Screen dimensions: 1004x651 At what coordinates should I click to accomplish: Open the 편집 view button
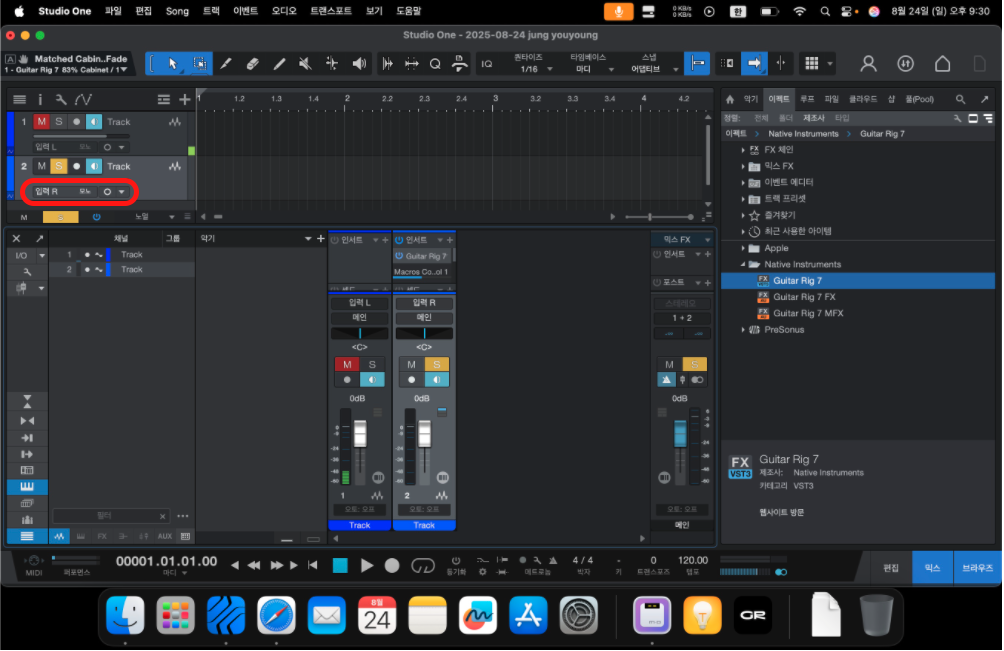891,568
